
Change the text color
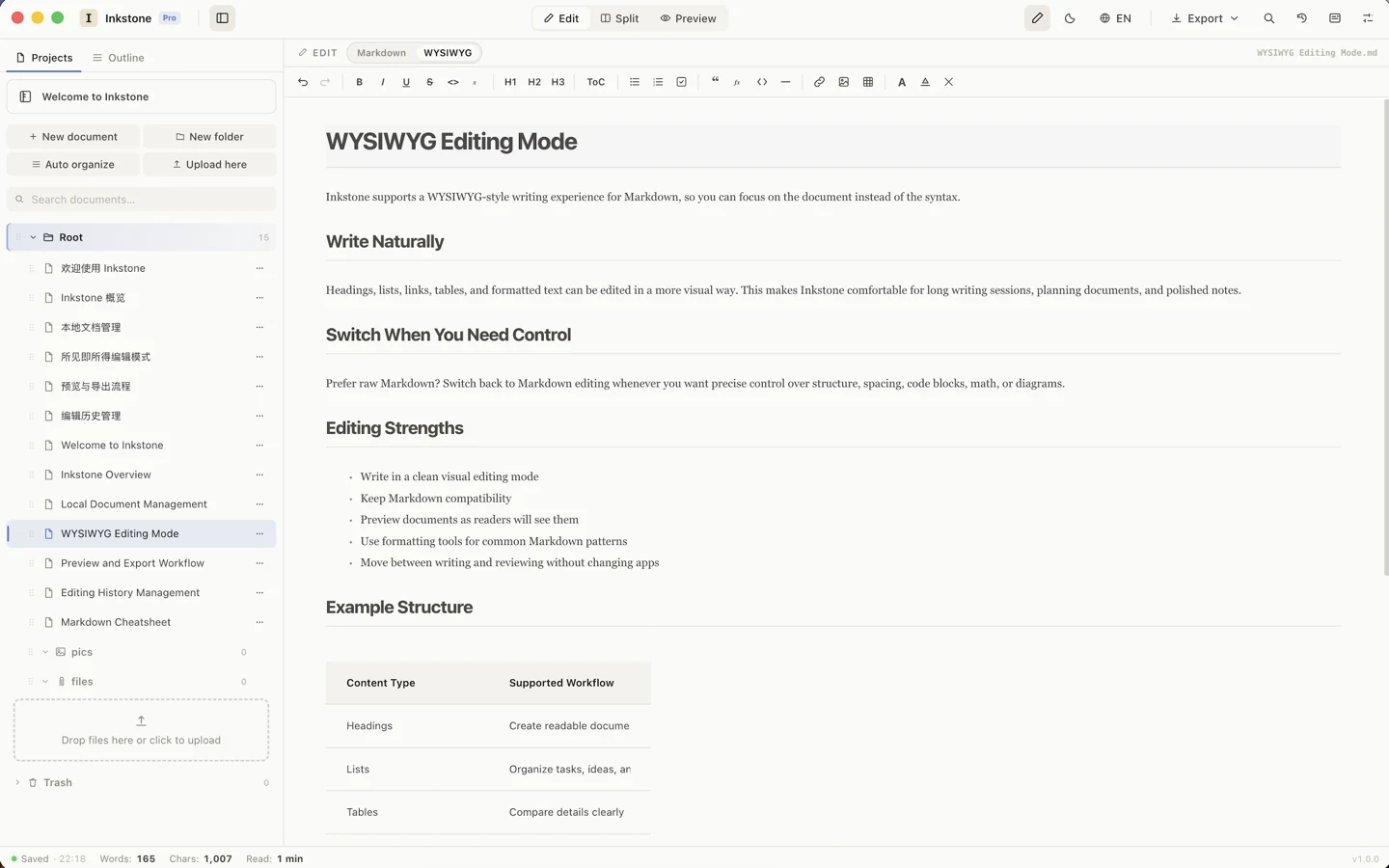click(902, 82)
